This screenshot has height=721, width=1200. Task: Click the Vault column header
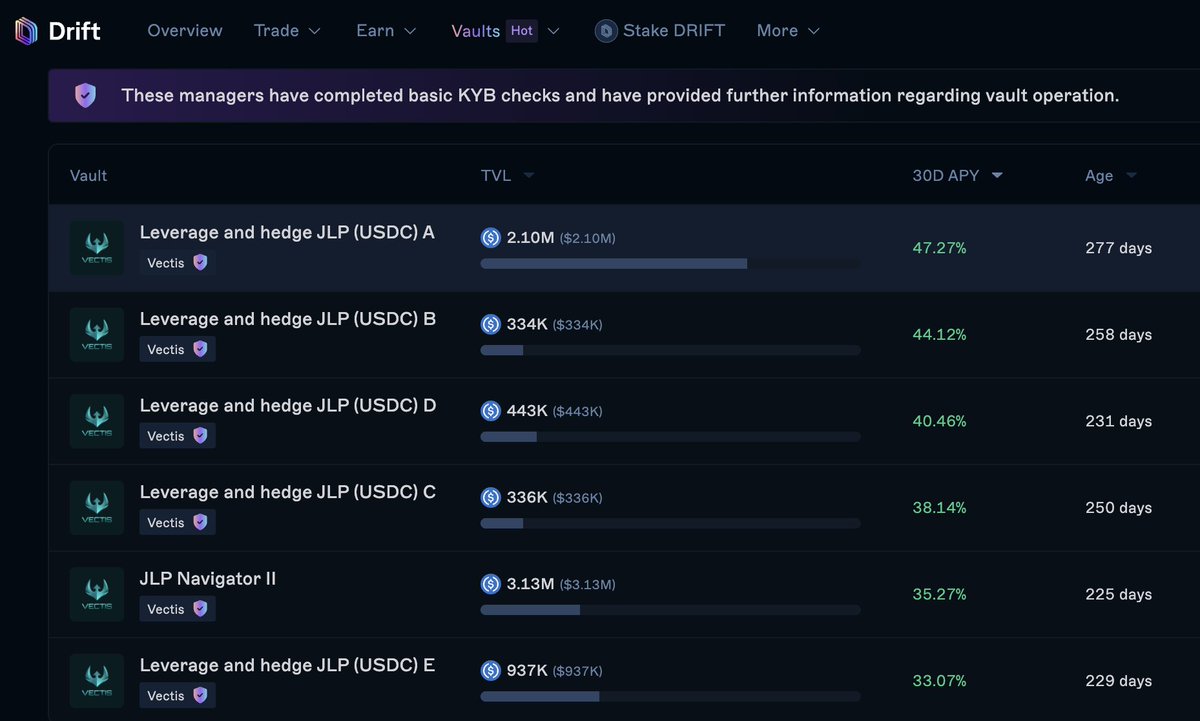tap(89, 176)
